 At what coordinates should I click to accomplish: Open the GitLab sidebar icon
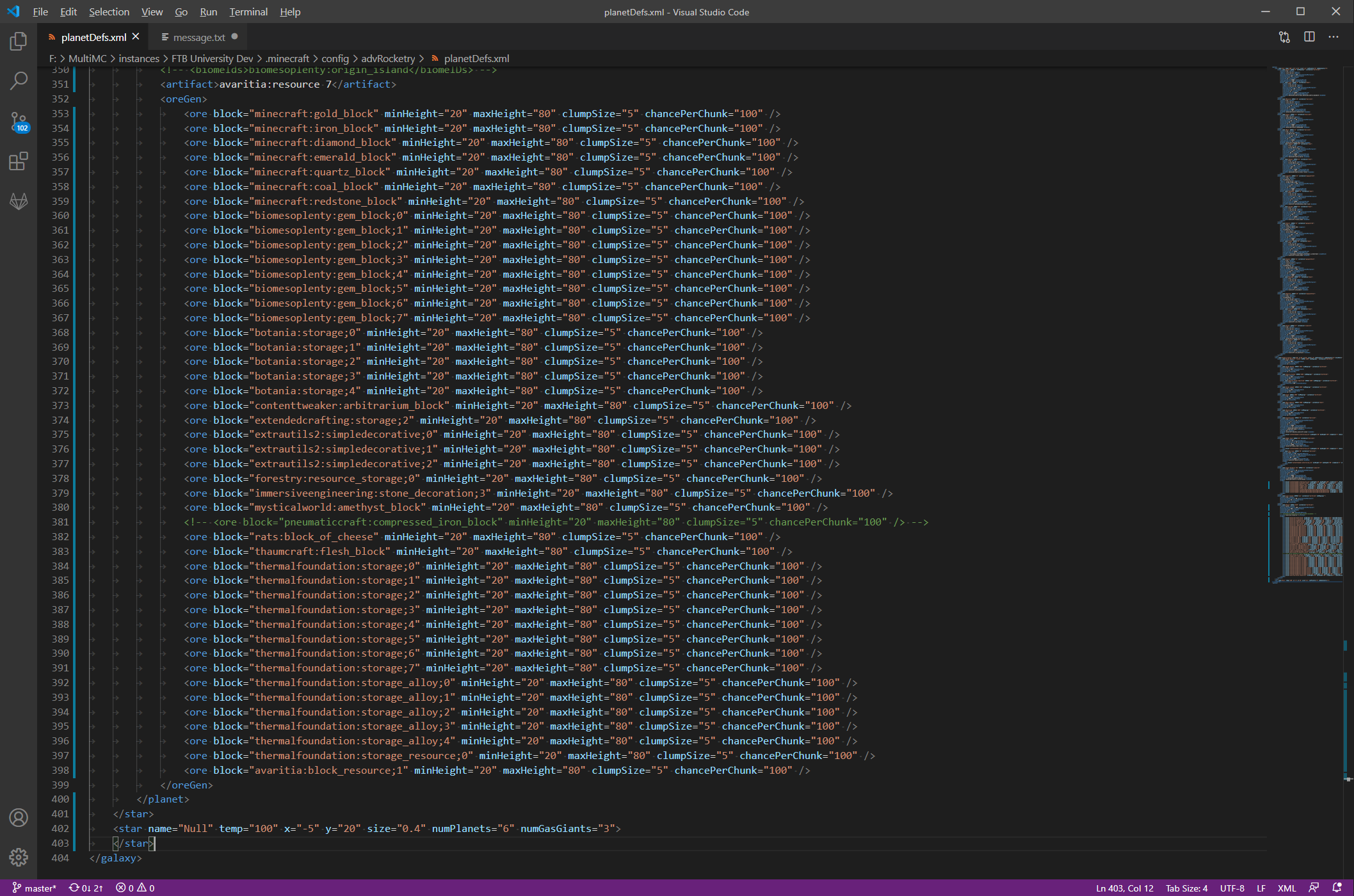[x=19, y=202]
